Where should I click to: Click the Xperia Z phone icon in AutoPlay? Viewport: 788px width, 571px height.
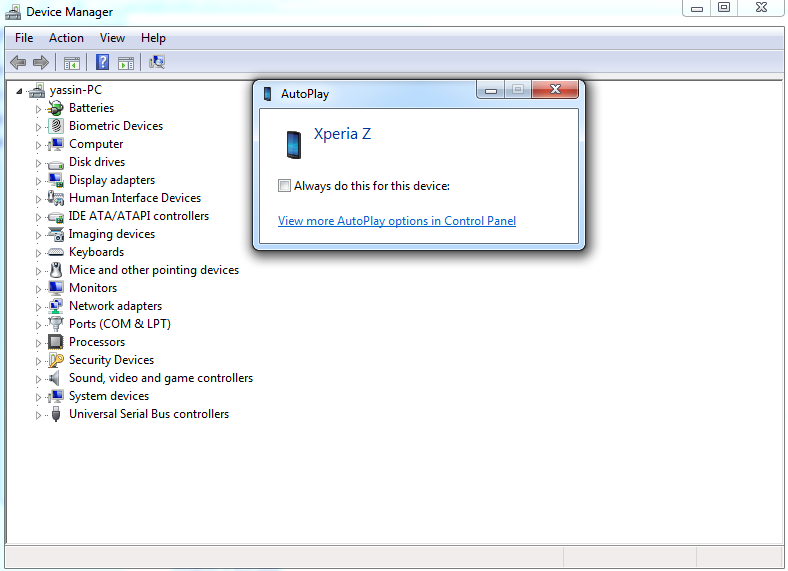293,145
